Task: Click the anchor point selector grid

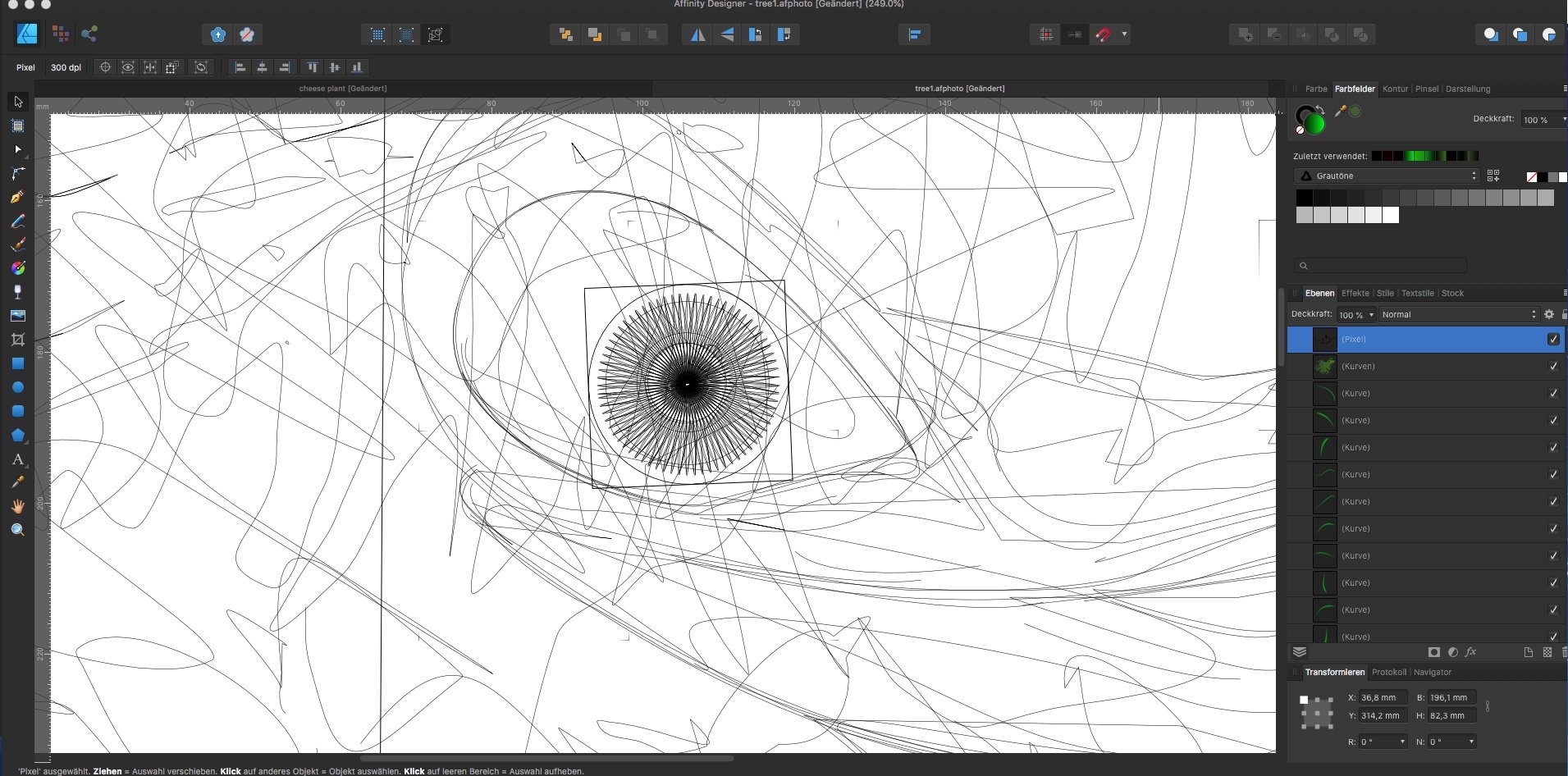Action: coord(1317,713)
